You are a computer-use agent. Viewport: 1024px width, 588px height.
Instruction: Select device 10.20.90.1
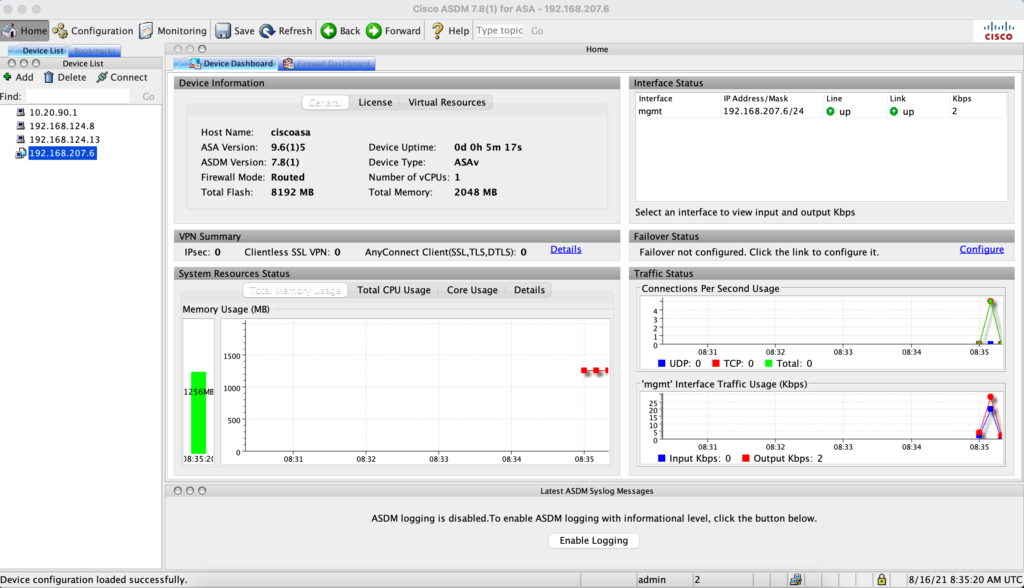(53, 112)
